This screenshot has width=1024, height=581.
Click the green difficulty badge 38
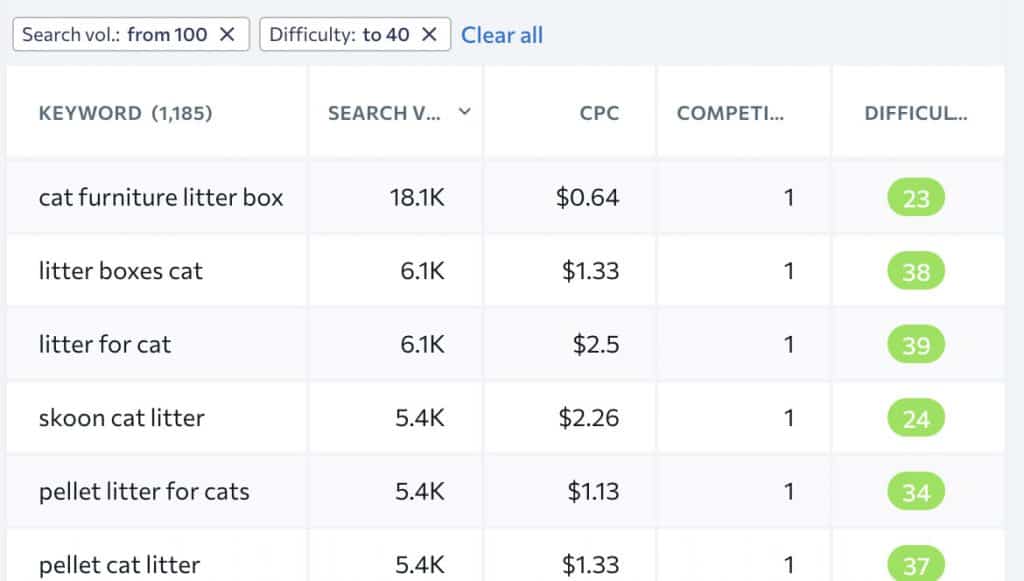[915, 271]
